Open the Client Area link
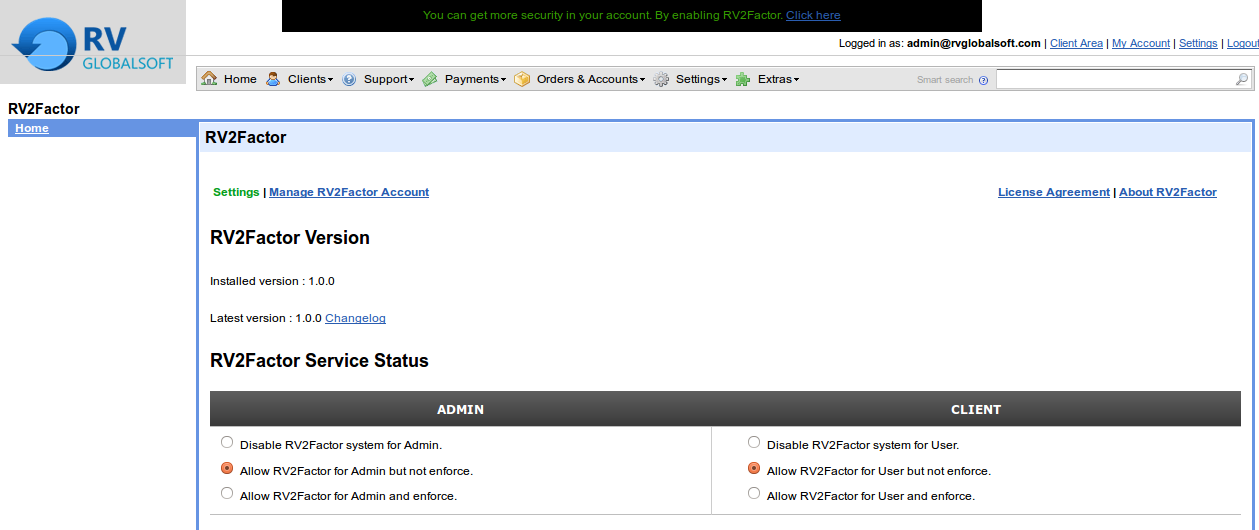The height and width of the screenshot is (530, 1259). tap(1076, 43)
